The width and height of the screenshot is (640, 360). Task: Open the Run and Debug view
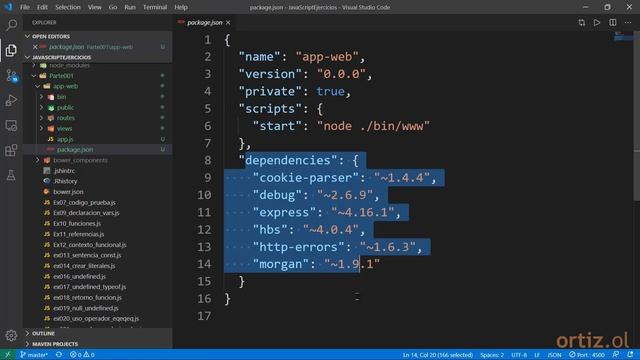[11, 100]
